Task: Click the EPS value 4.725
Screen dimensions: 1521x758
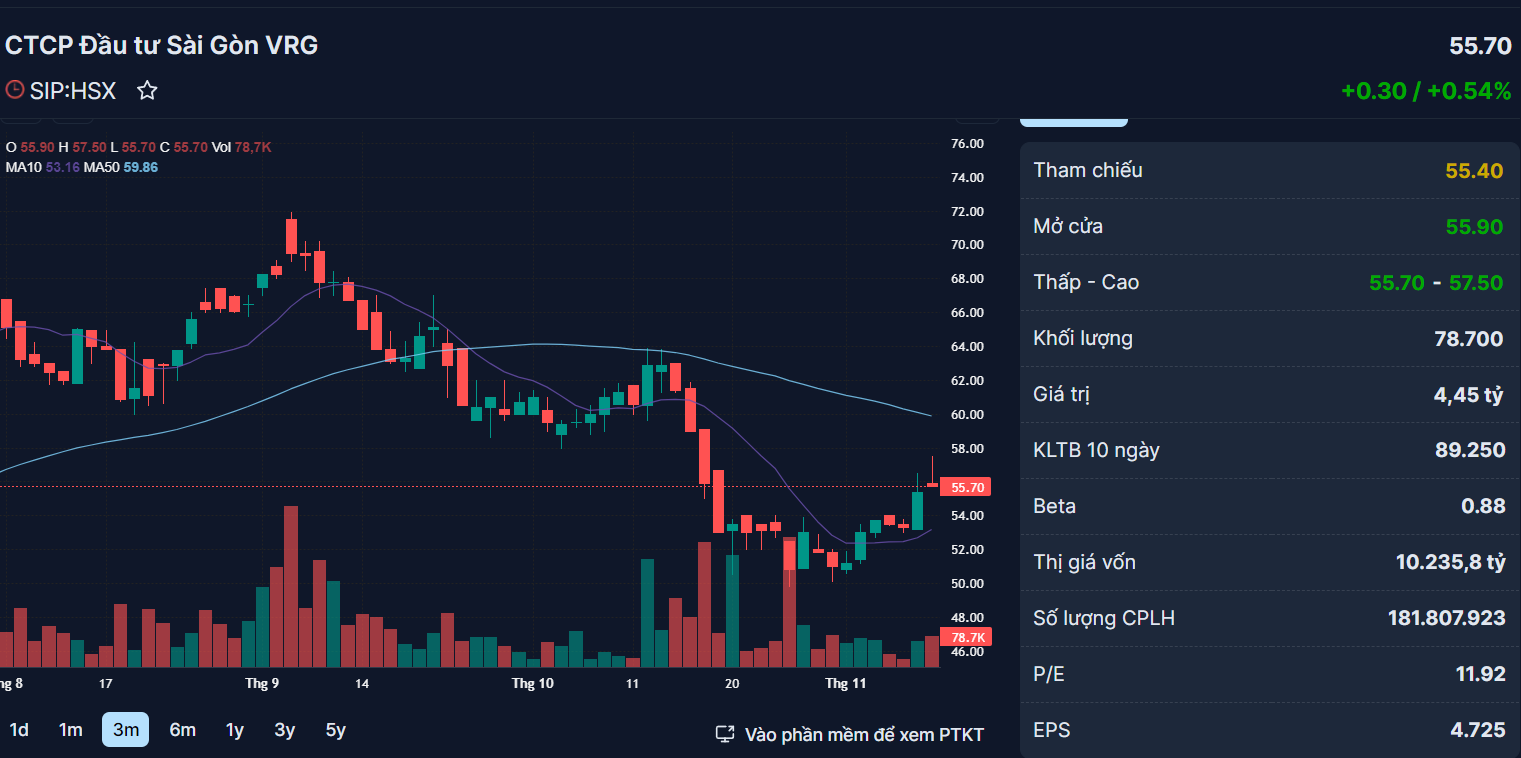Action: tap(1478, 731)
